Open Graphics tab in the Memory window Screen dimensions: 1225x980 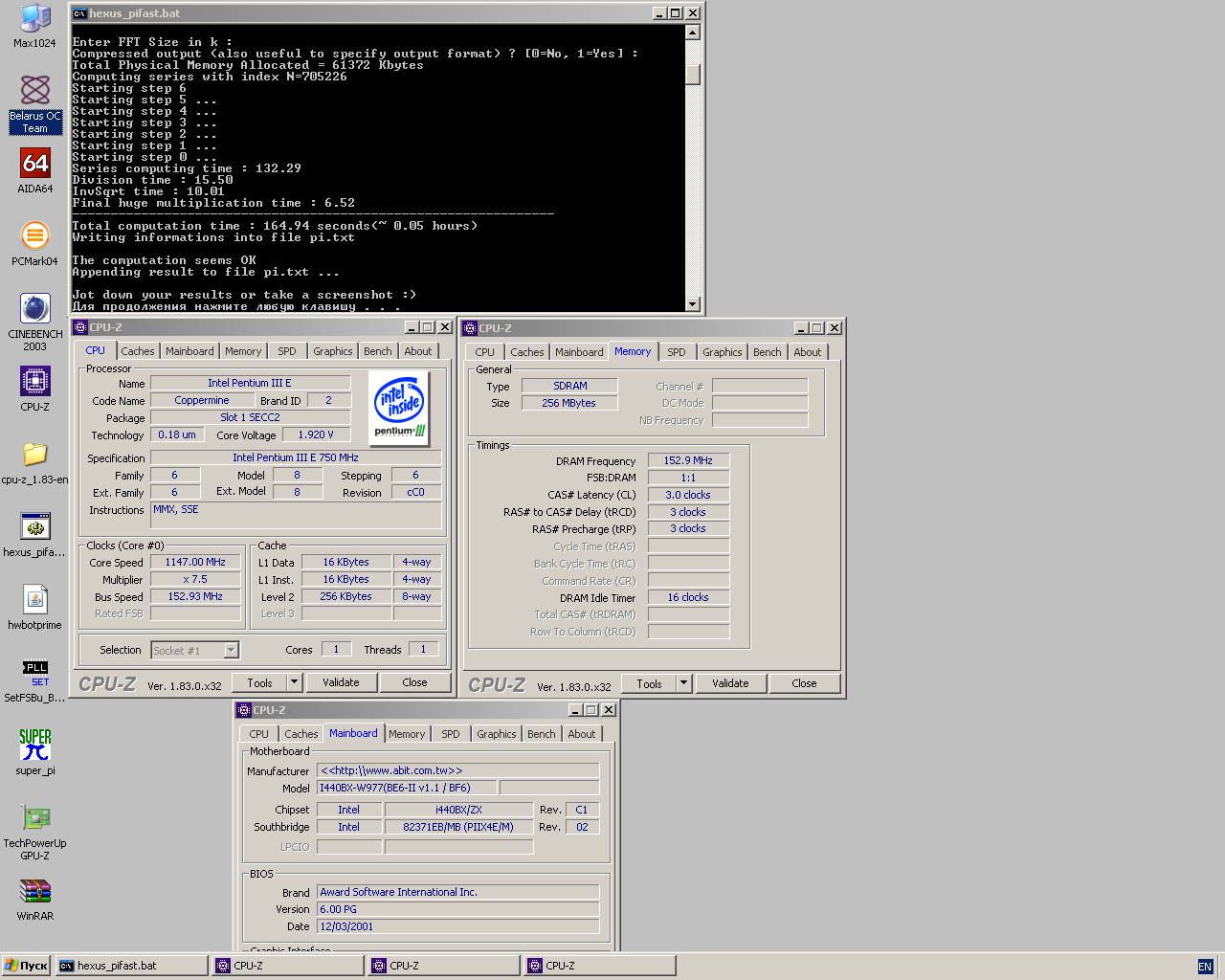point(723,352)
